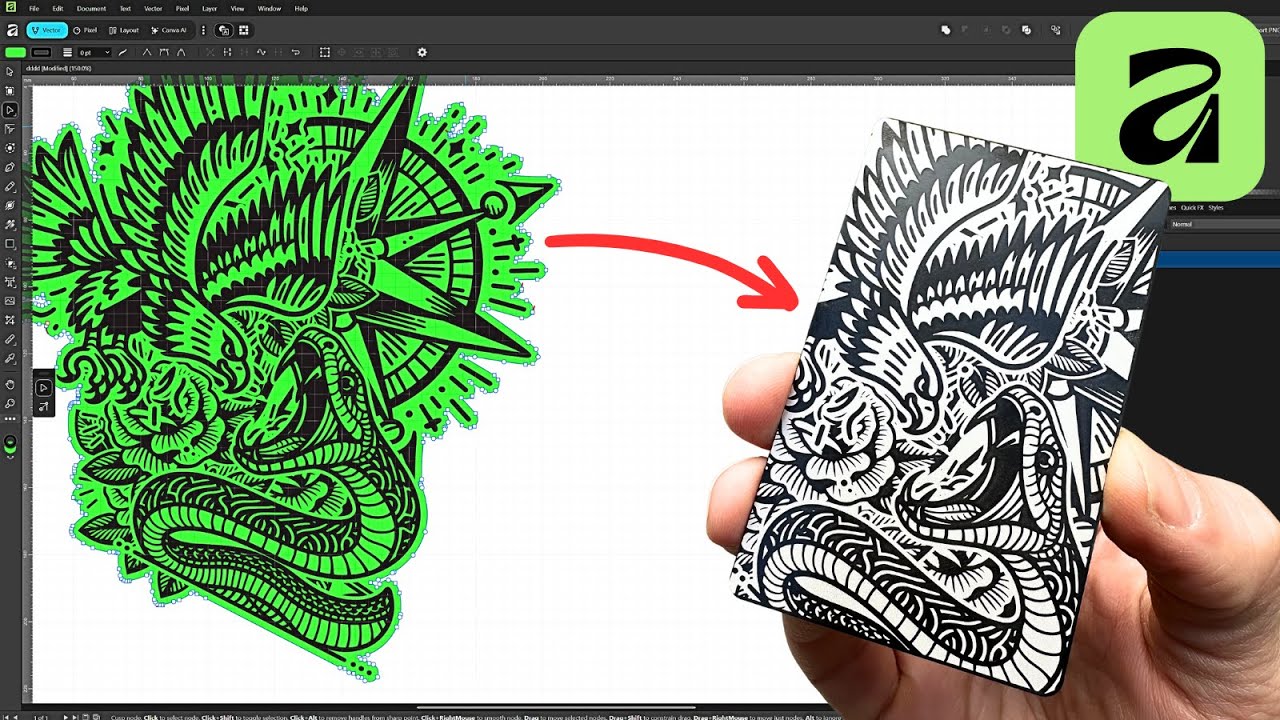
Task: Click the Reverse Curve arrow icon
Action: 295,52
